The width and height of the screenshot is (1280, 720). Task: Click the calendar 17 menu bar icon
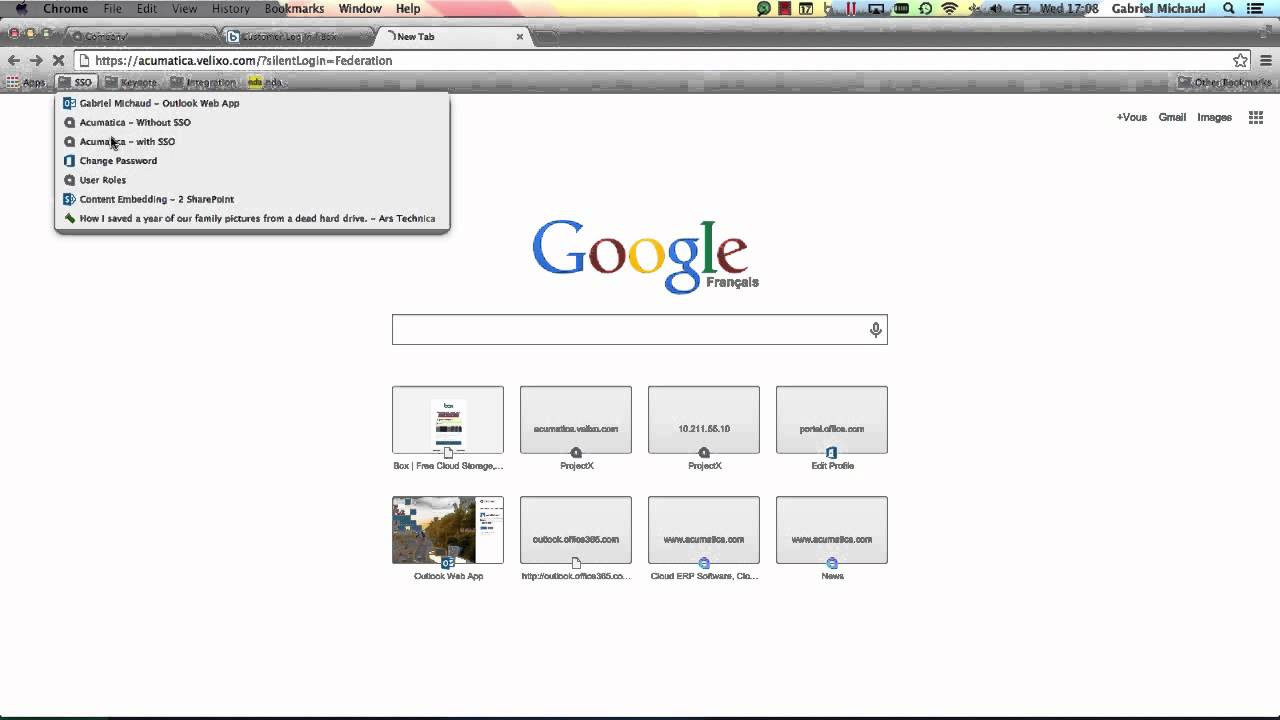[806, 9]
